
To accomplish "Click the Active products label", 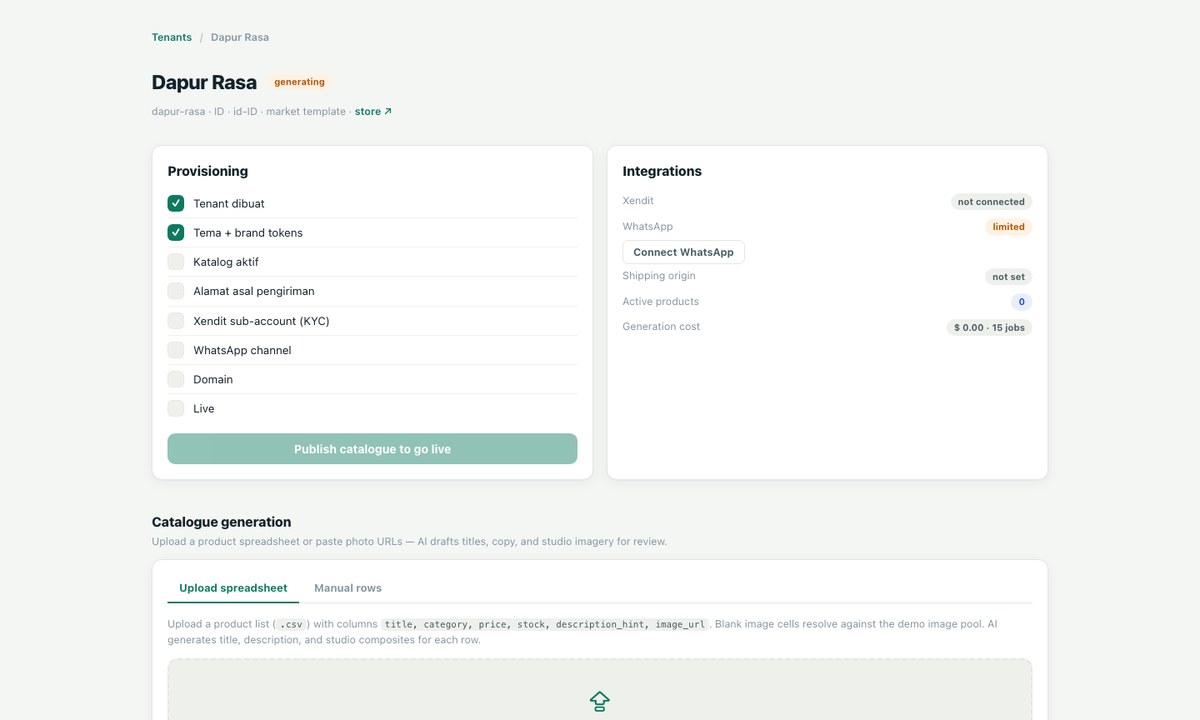I will 661,301.
